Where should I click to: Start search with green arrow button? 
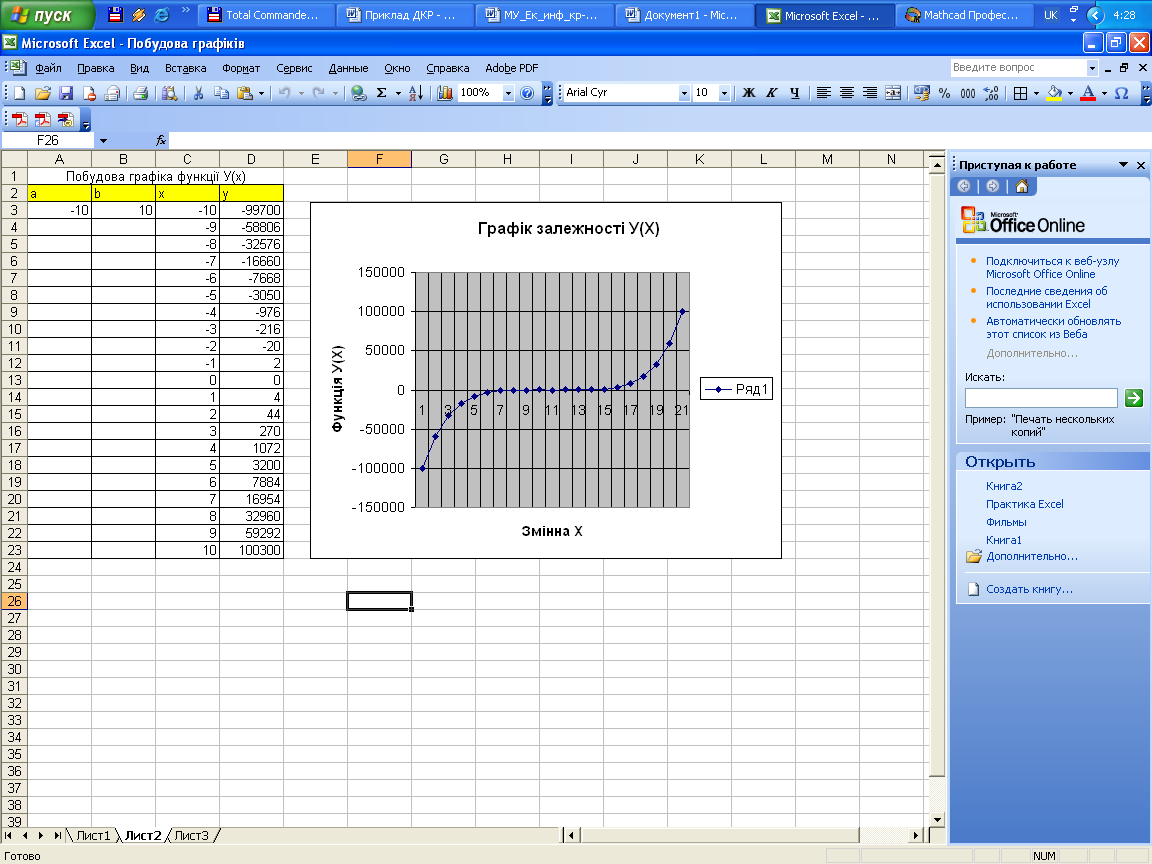pyautogui.click(x=1134, y=398)
